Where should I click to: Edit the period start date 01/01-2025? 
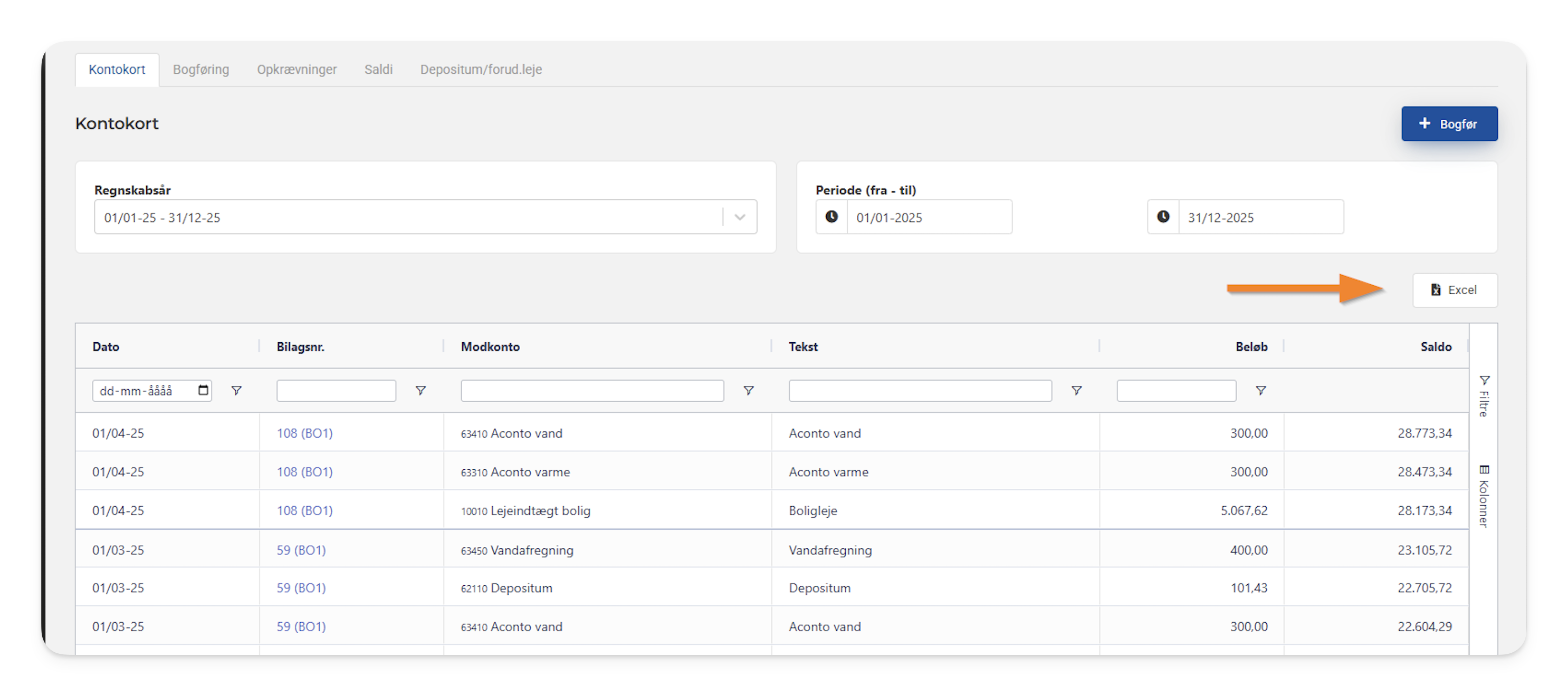(x=930, y=217)
